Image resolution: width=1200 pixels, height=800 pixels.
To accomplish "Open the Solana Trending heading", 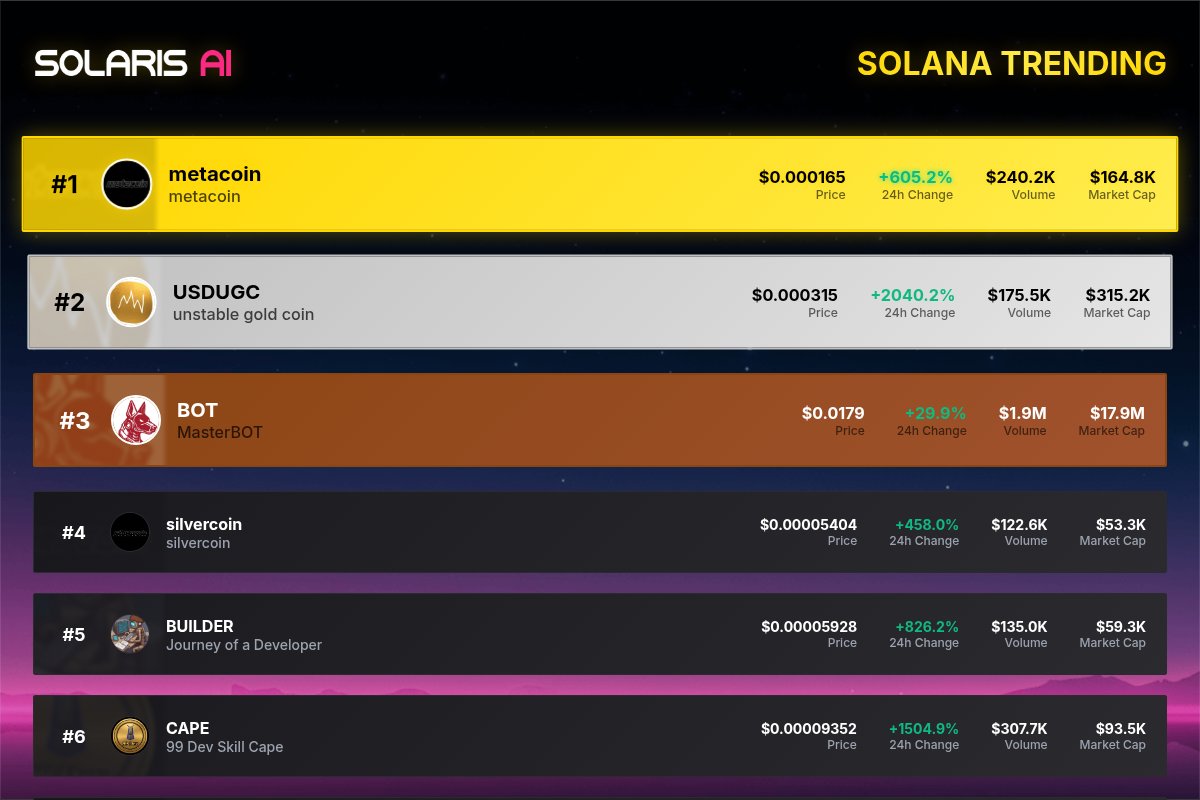I will (x=1011, y=63).
